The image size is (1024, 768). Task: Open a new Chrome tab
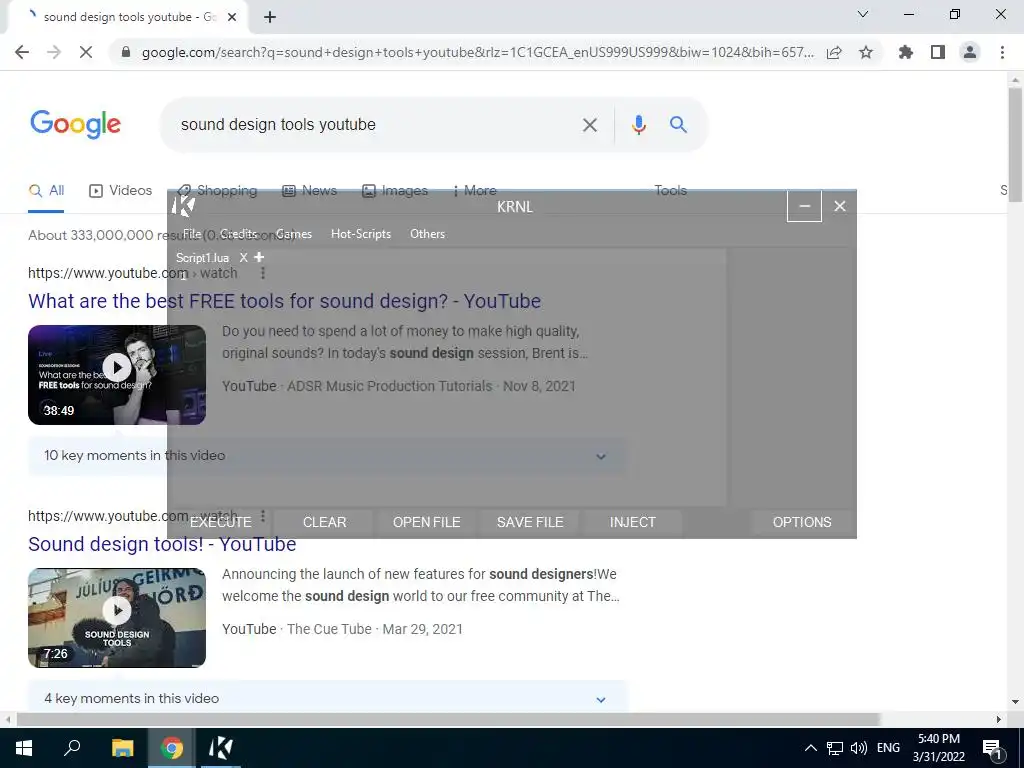coord(270,17)
